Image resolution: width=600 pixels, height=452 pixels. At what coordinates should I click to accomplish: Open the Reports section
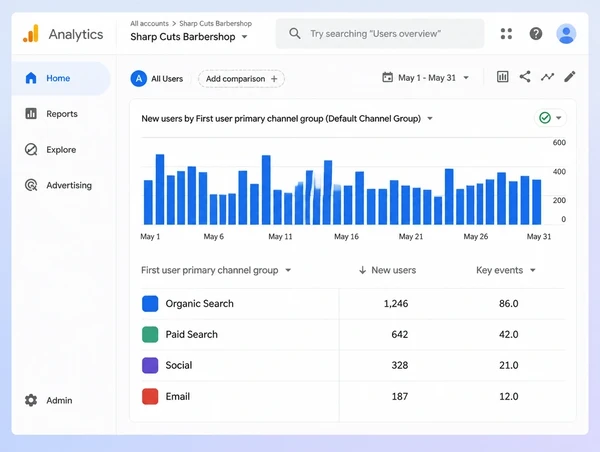pos(61,114)
